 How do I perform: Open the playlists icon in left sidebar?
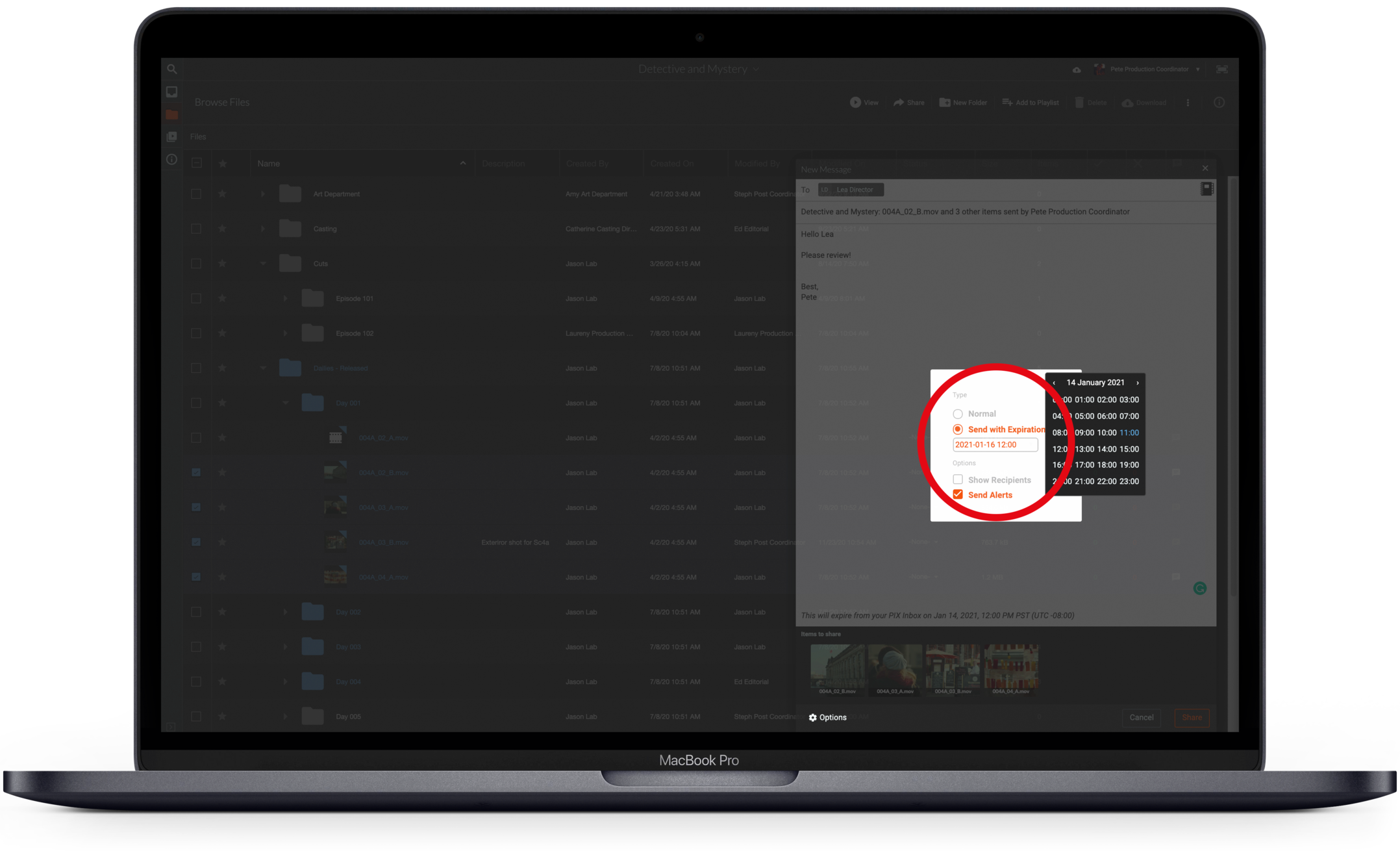click(171, 136)
